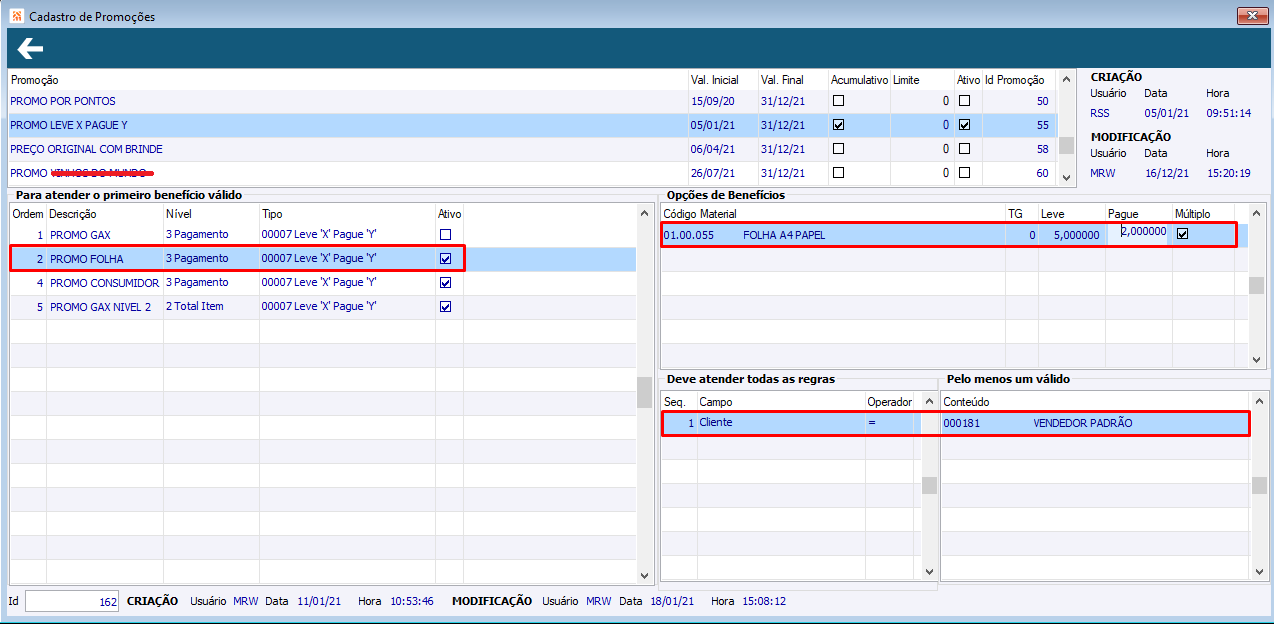Viewport: 1274px width, 624px height.
Task: Click the Tipo column header
Action: coord(272,214)
